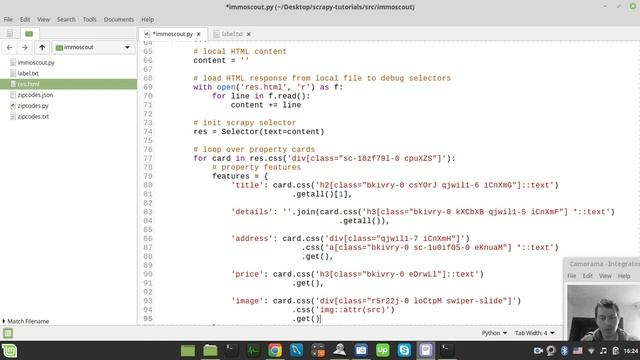Open the Camorama window Help menu
Image resolution: width=640 pixels, height=360 pixels.
pyautogui.click(x=624, y=276)
